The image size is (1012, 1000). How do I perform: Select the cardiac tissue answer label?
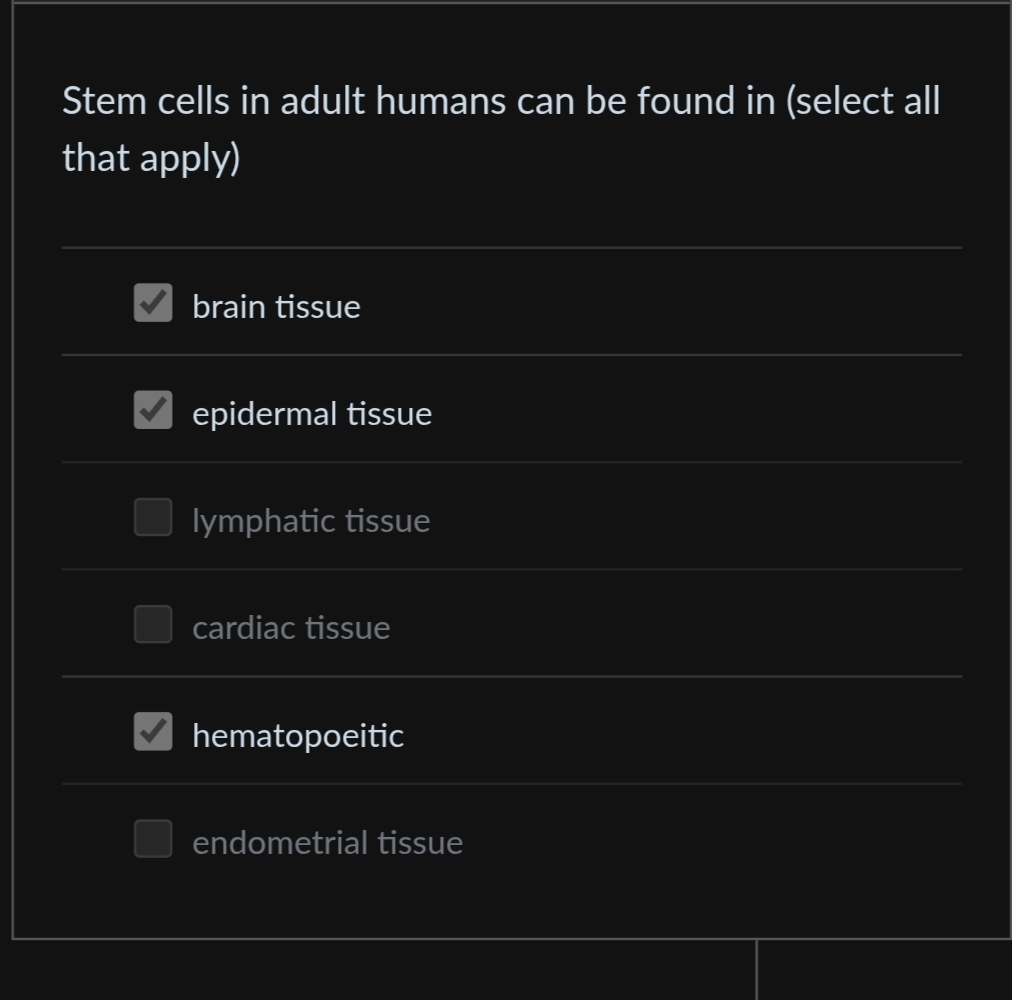[x=291, y=627]
